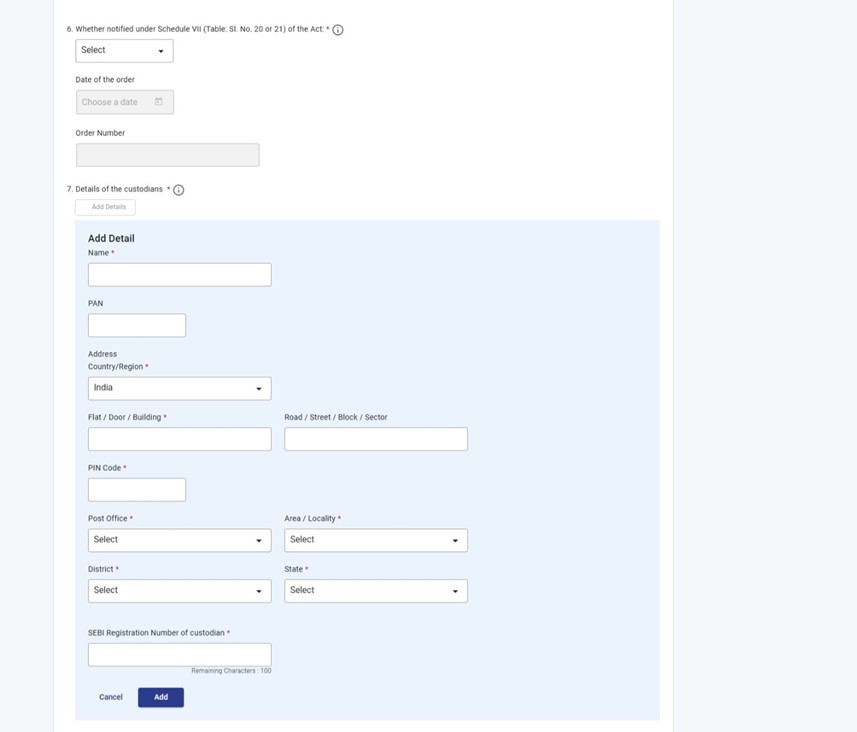
Task: Click the SEBI Registration Number field
Action: coord(179,654)
